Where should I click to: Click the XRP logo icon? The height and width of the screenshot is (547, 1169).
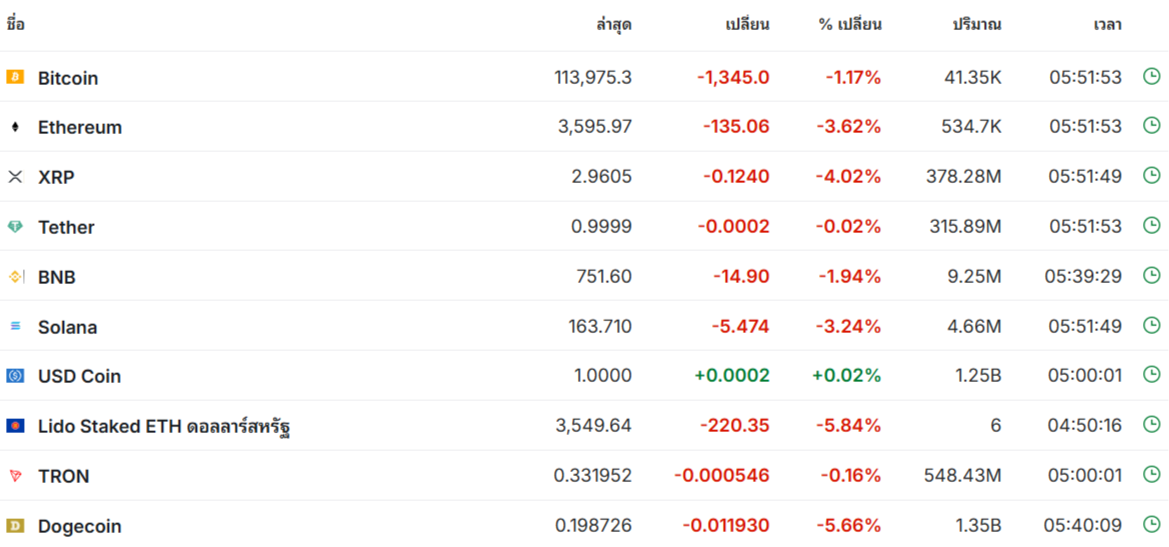pyautogui.click(x=15, y=177)
